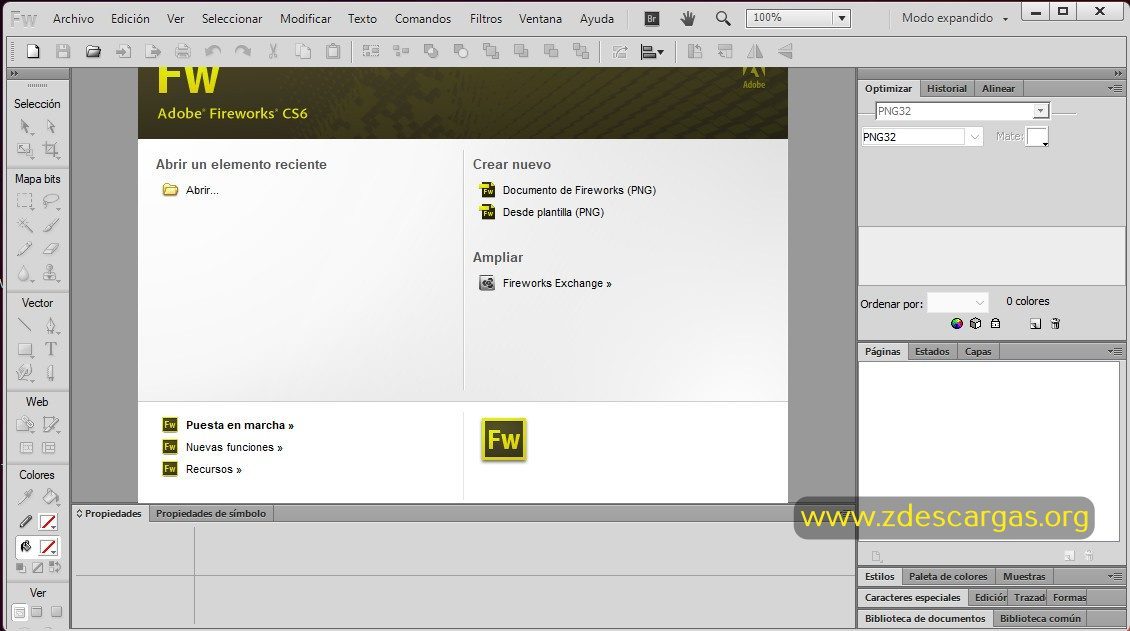Open the Optimizar panel options menu
This screenshot has width=1130, height=631.
pos(1115,89)
